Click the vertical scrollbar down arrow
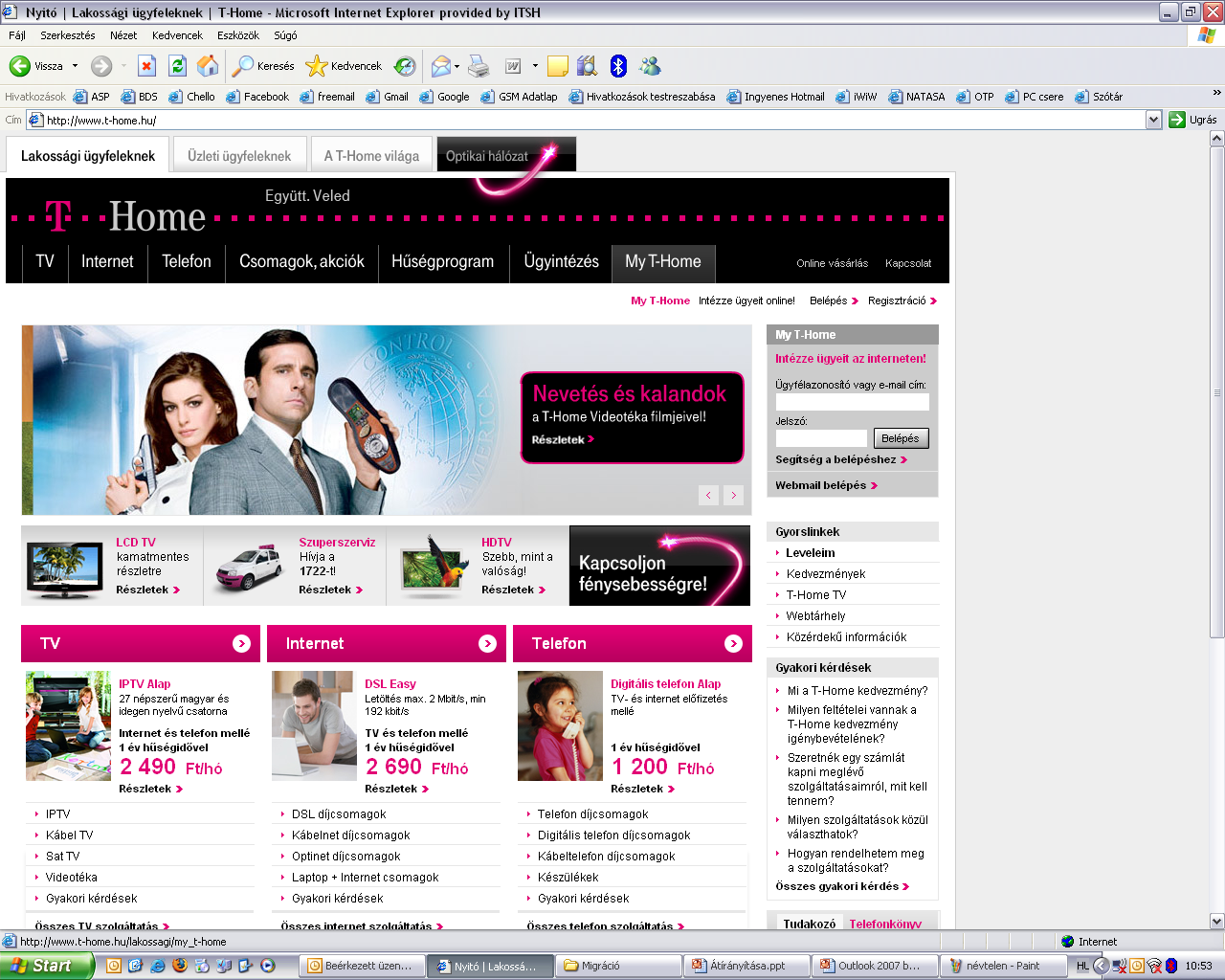The height and width of the screenshot is (980, 1225). 1217,921
